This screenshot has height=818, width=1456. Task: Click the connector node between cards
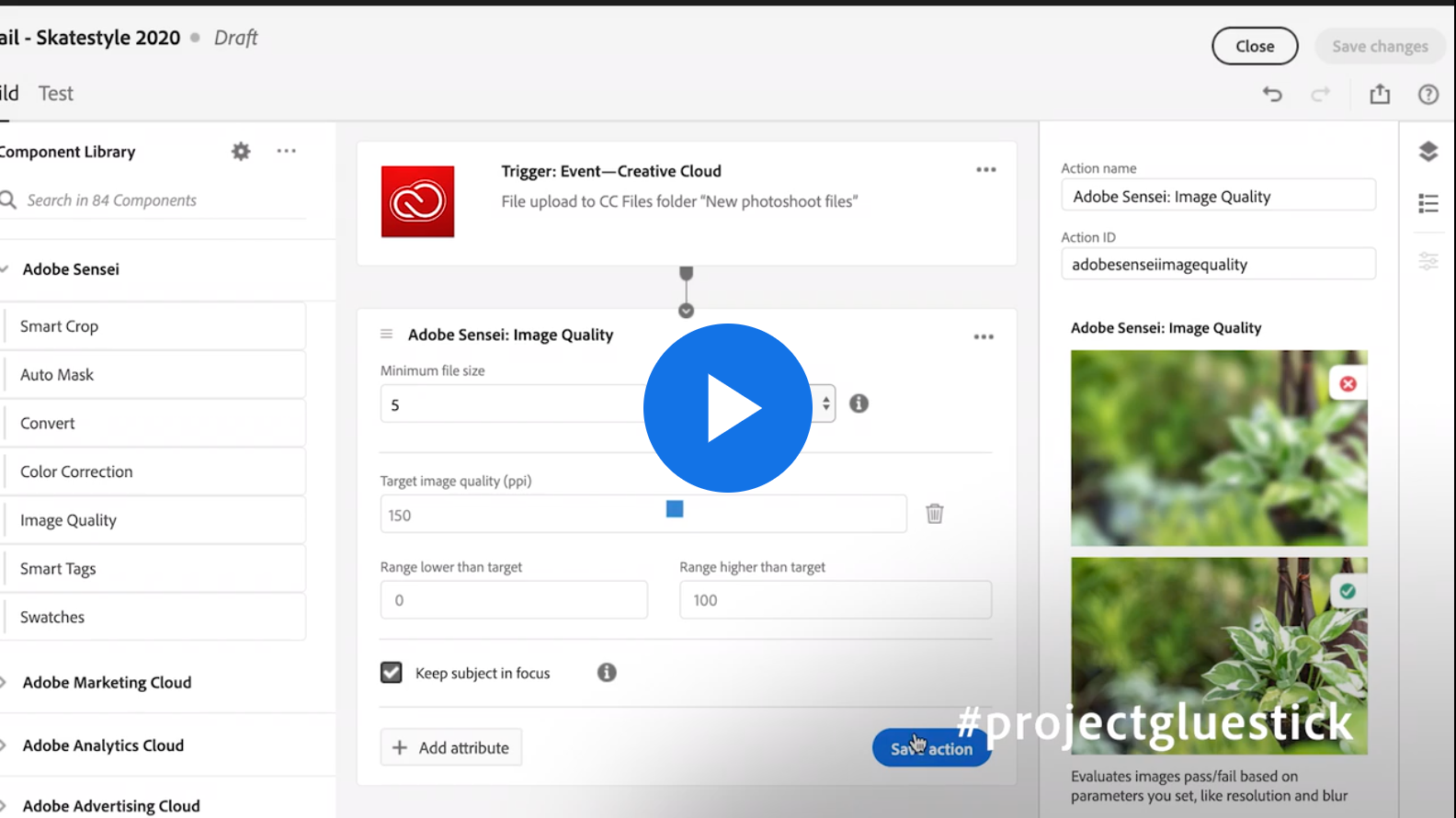686,311
